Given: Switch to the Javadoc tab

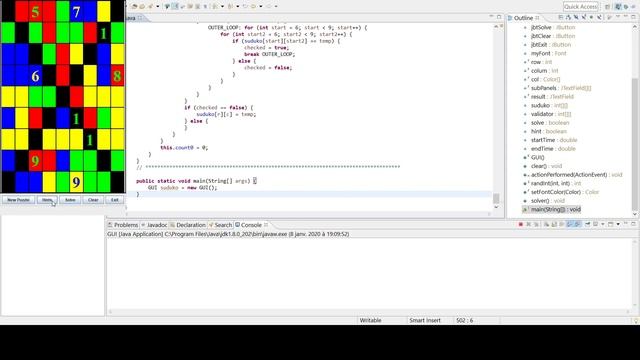Looking at the screenshot, I should coord(154,225).
